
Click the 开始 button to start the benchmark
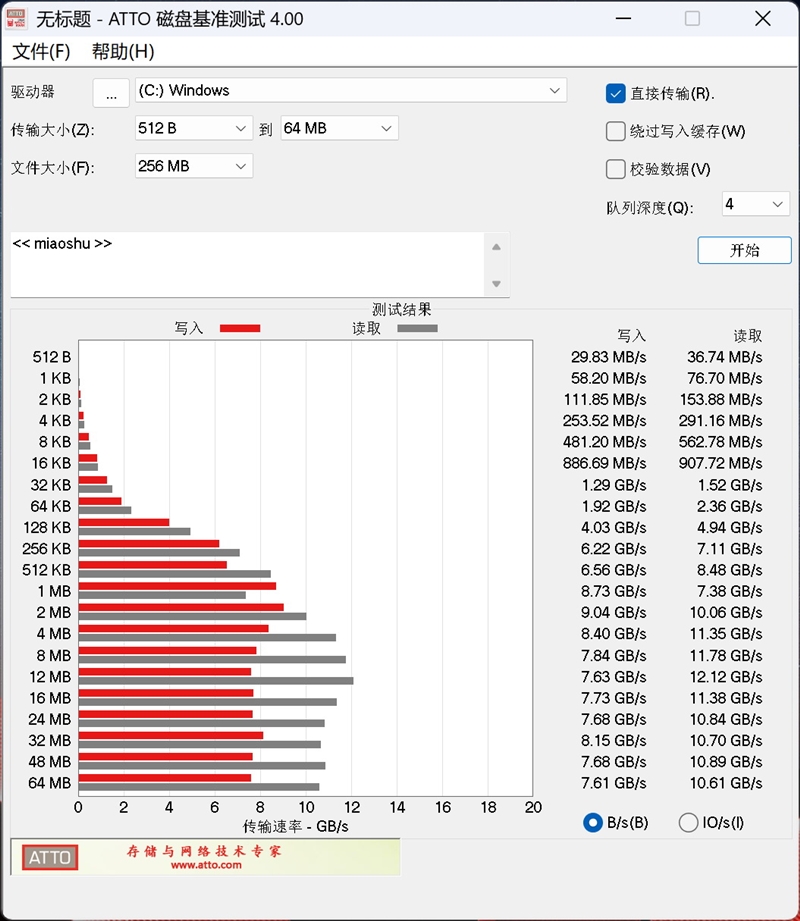tap(744, 250)
